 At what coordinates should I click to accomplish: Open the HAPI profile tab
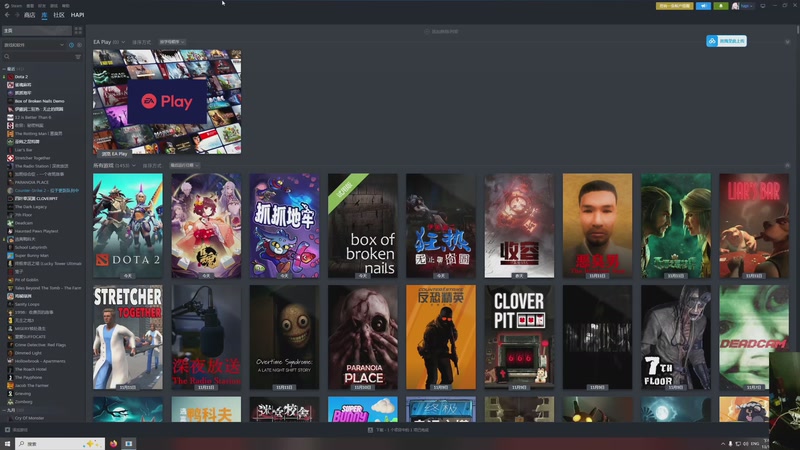click(x=78, y=15)
